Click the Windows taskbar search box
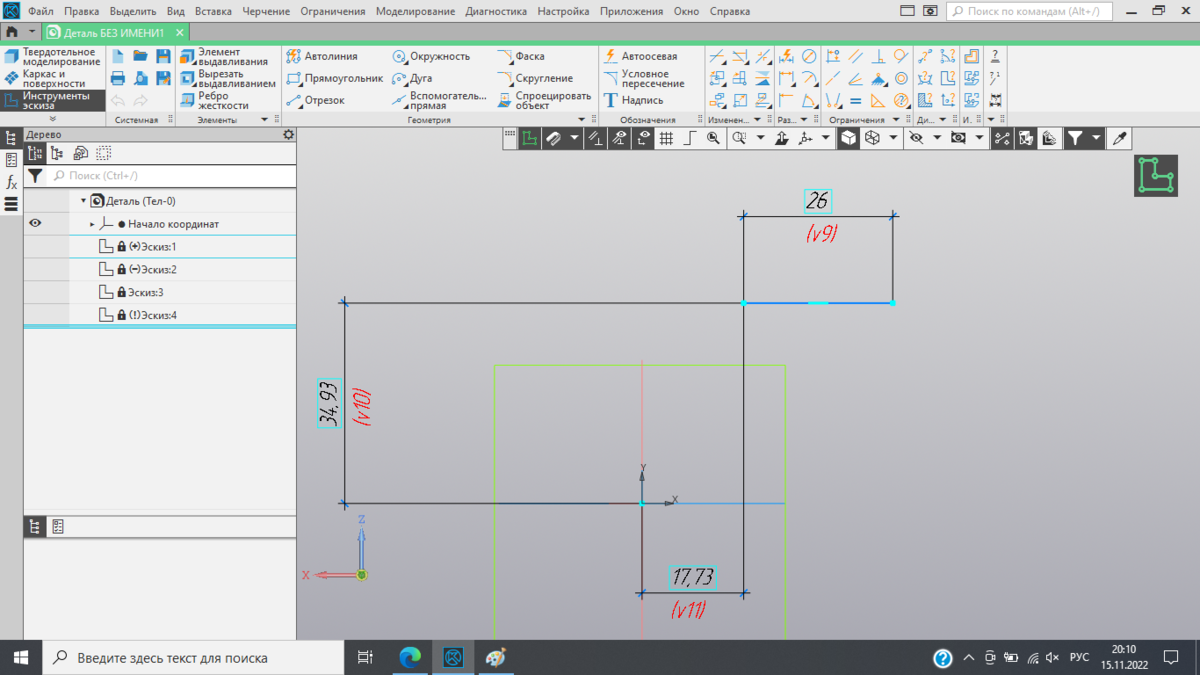This screenshot has width=1200, height=675. pyautogui.click(x=192, y=657)
